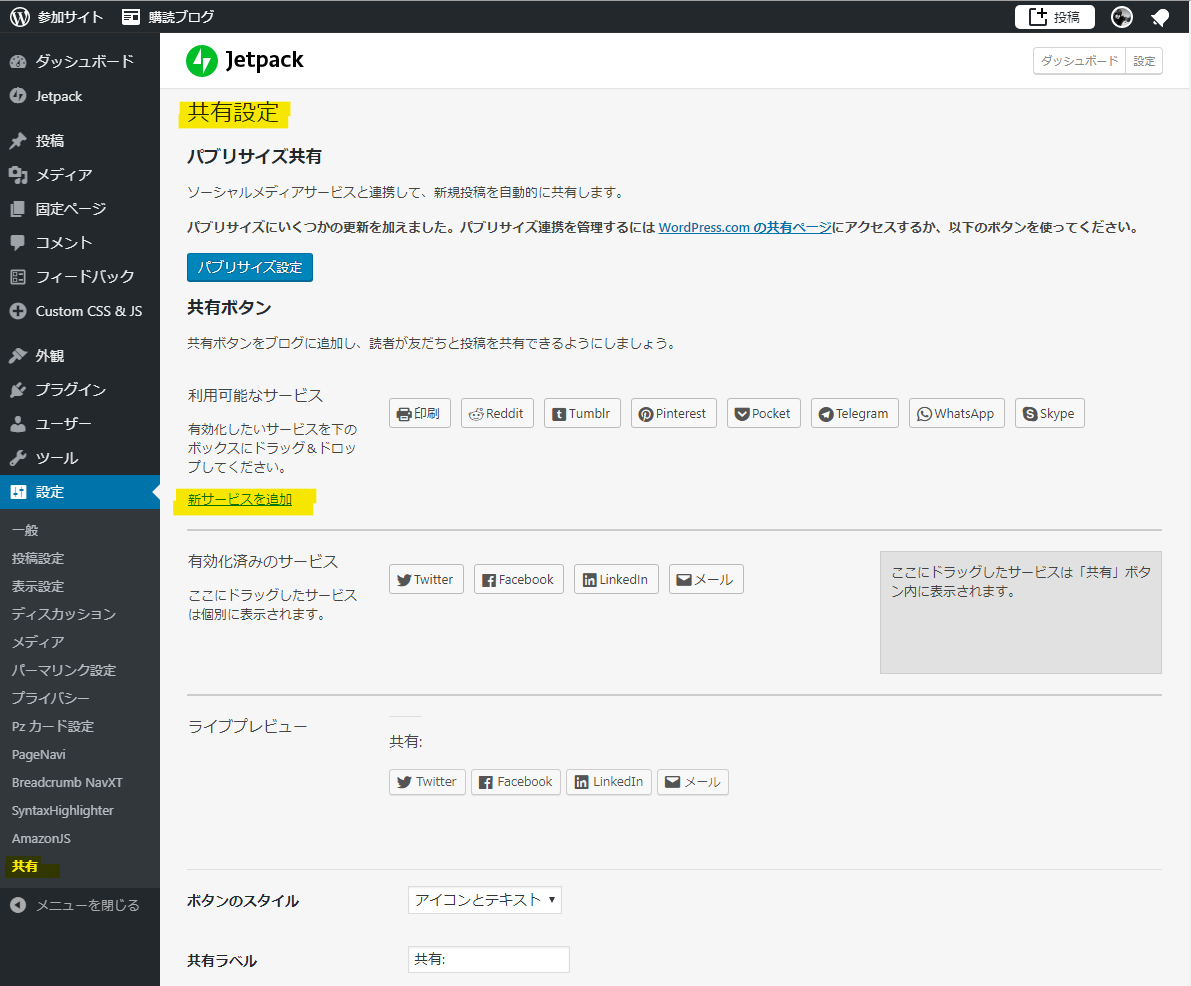Click the メディア icon in main sidebar
This screenshot has height=986, width=1191.
tap(18, 175)
